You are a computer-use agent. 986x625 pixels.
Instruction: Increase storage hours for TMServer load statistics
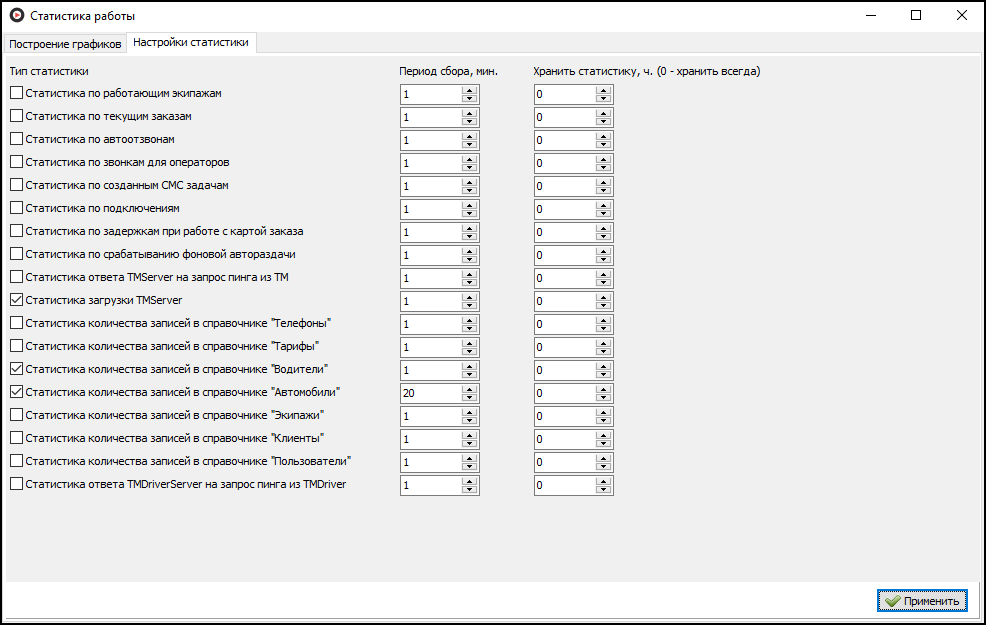pyautogui.click(x=603, y=297)
